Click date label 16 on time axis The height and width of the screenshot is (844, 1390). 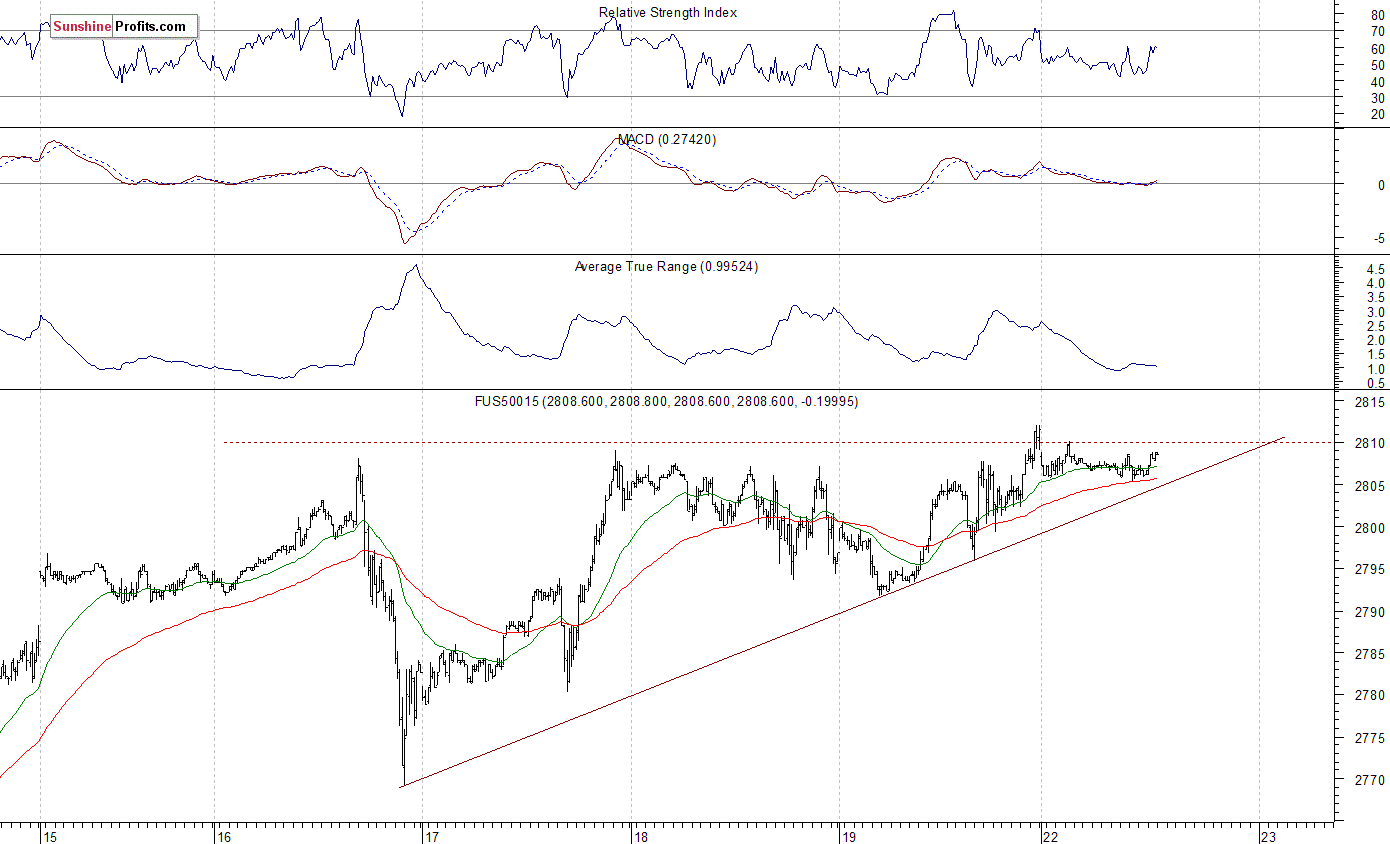(x=226, y=836)
